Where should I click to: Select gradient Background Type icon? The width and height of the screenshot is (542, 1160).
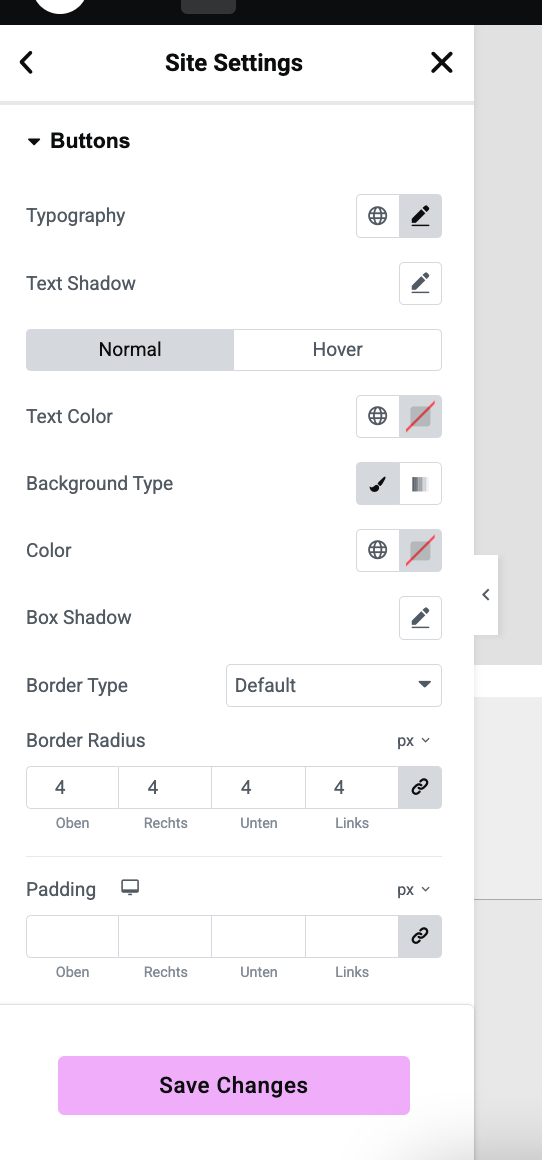coord(421,484)
